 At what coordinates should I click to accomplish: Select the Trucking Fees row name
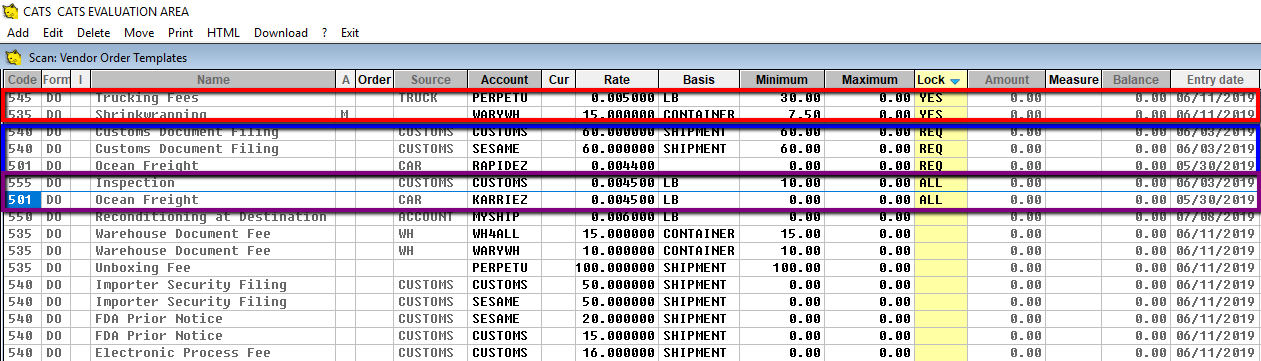[x=147, y=98]
